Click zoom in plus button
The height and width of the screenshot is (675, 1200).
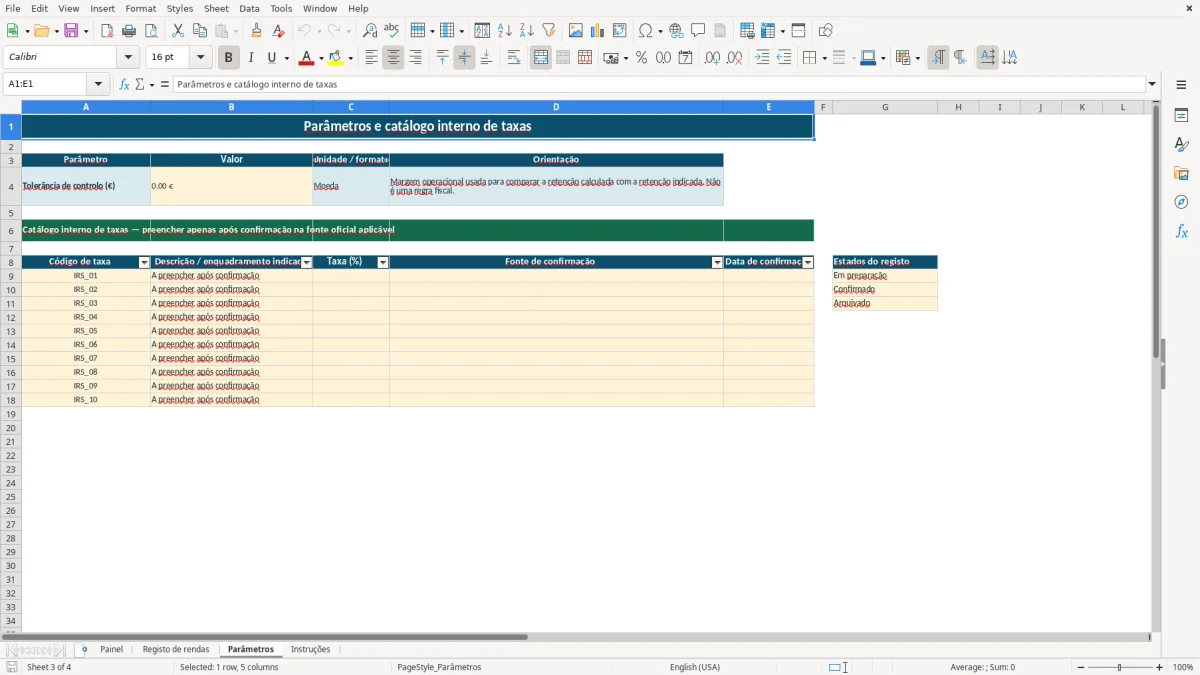tap(1160, 667)
